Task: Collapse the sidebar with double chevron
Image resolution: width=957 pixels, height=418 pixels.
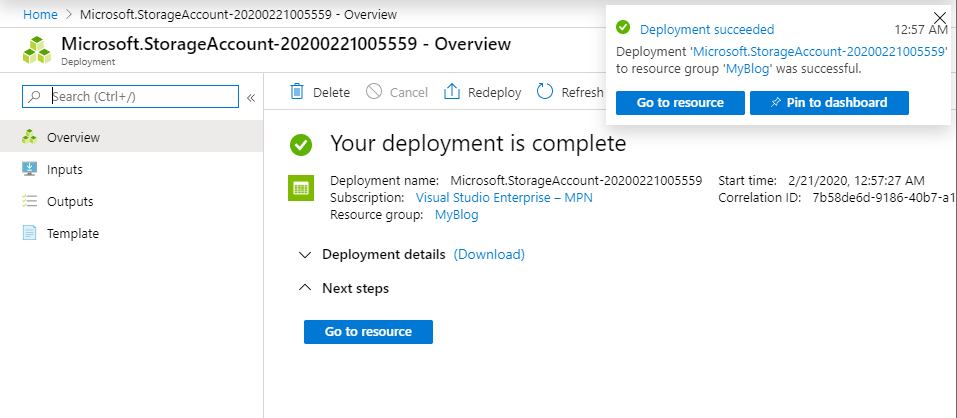Action: [x=251, y=97]
